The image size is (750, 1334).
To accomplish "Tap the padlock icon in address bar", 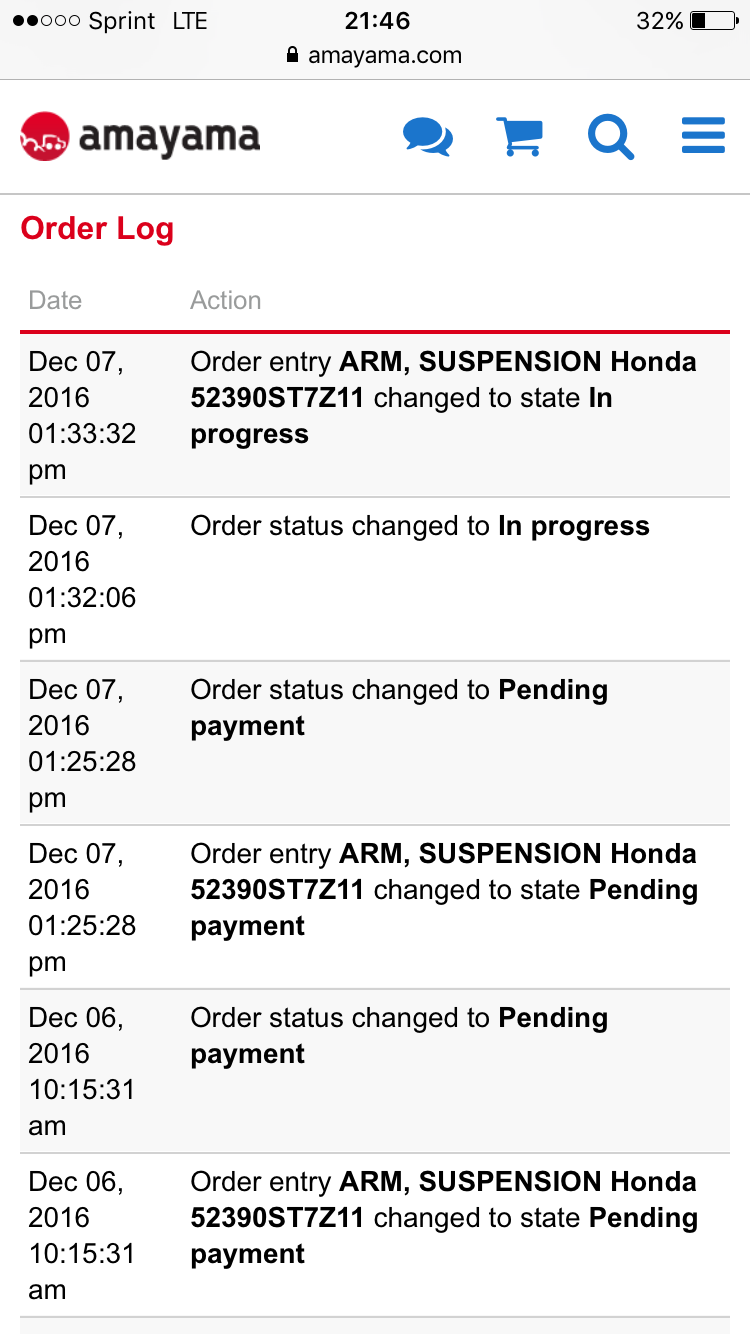I will click(292, 55).
